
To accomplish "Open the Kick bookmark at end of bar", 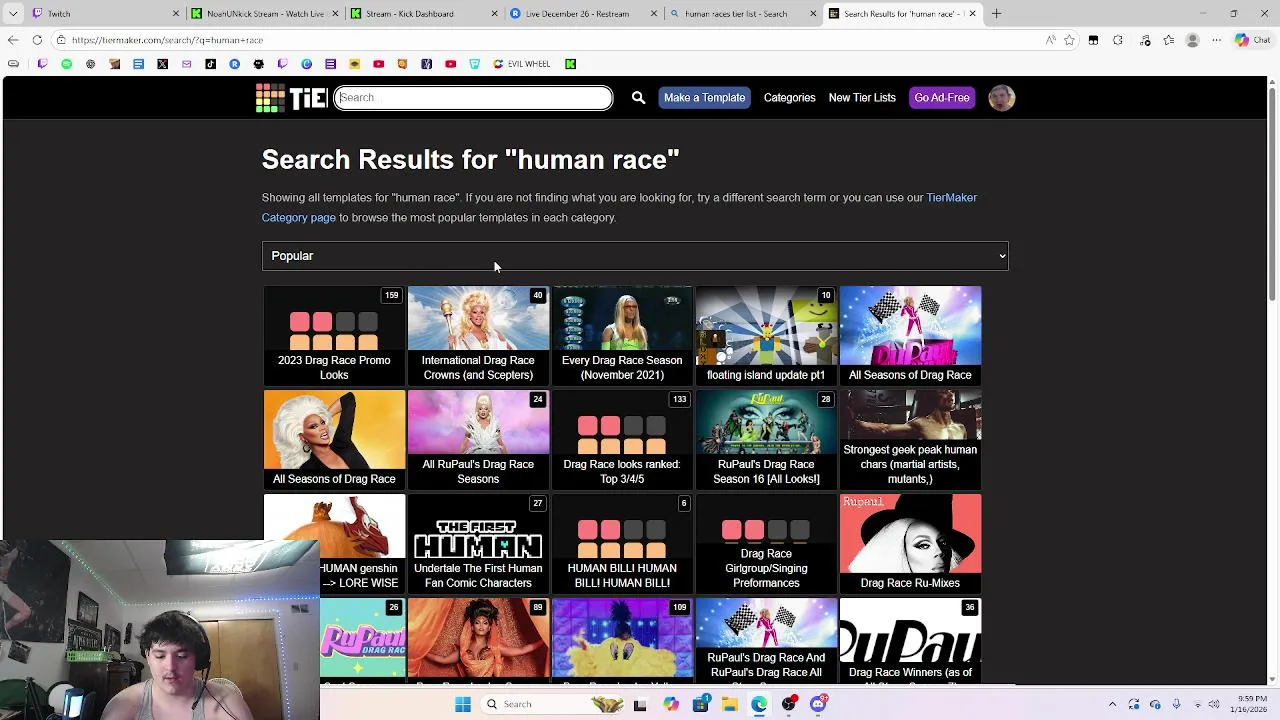I will coord(570,64).
